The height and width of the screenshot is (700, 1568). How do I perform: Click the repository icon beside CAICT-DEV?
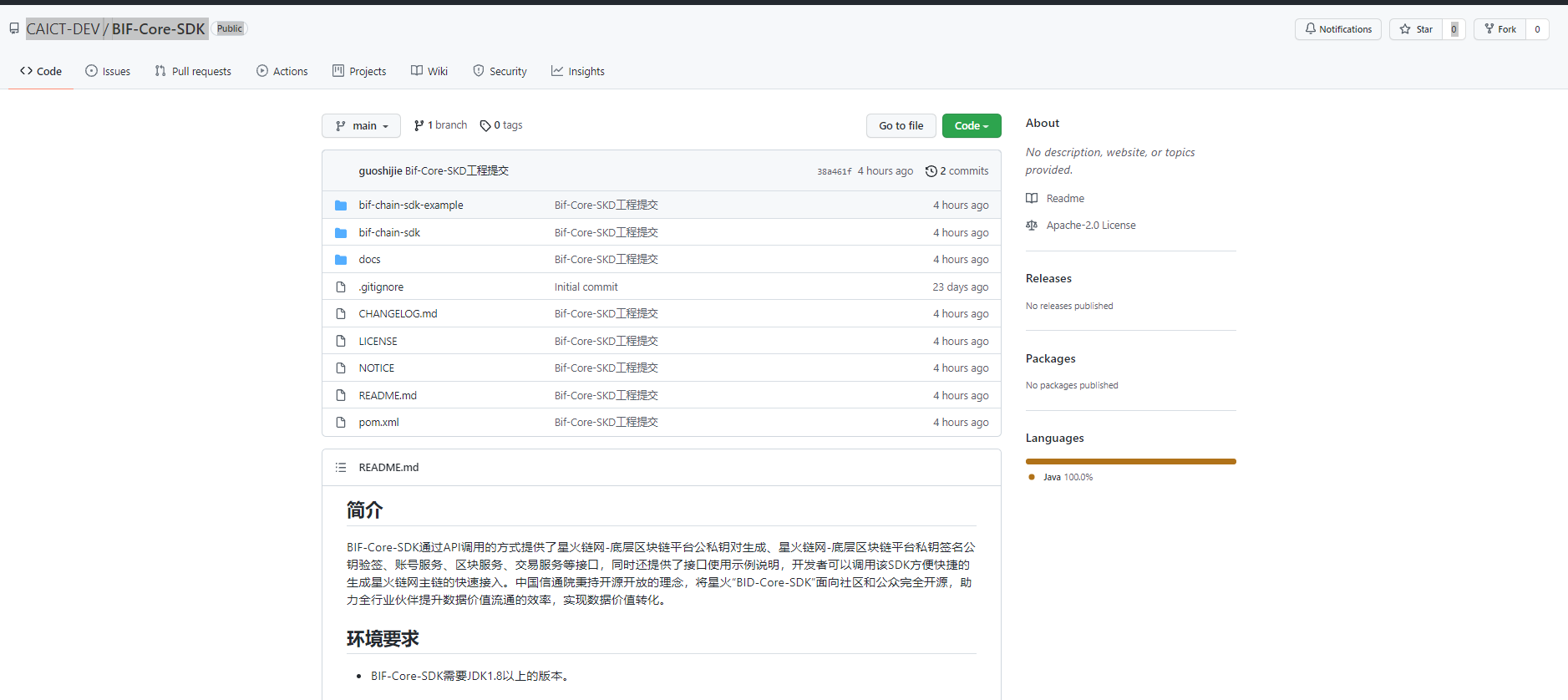coord(14,28)
